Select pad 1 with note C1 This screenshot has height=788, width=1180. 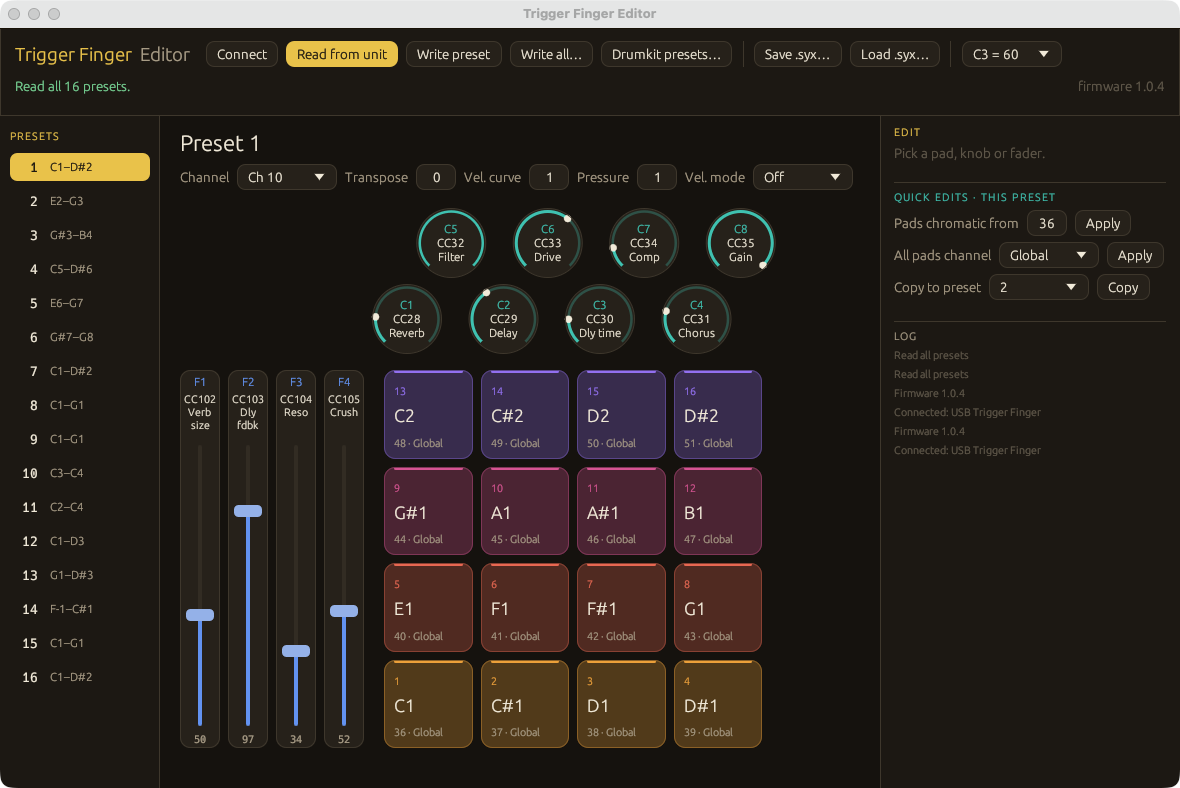pyautogui.click(x=428, y=704)
